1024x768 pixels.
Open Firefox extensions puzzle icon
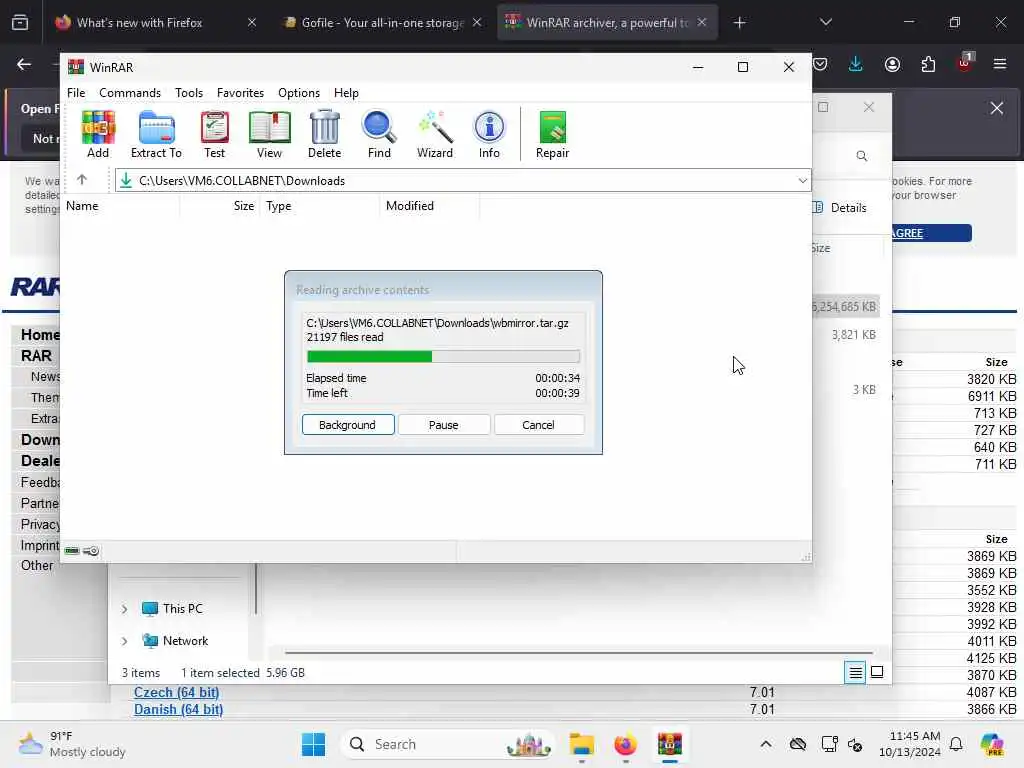pyautogui.click(x=928, y=64)
